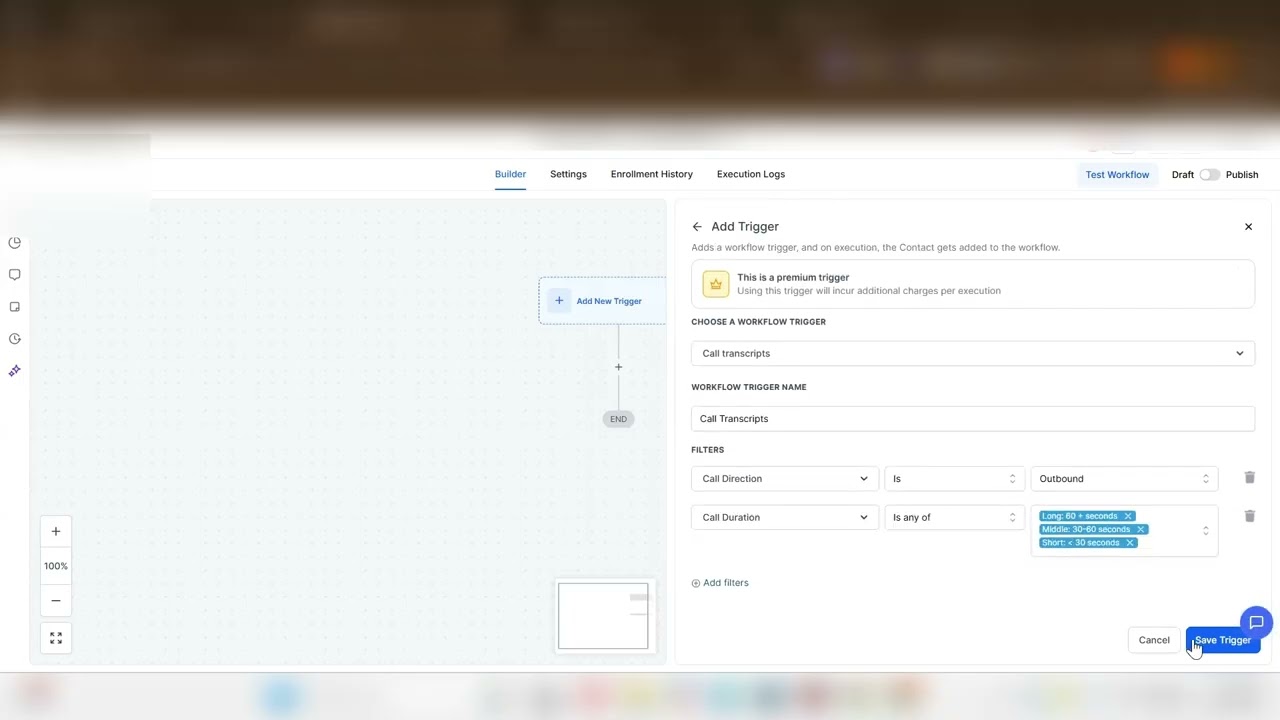This screenshot has width=1280, height=720.
Task: Remove the Middle: 30-60 seconds tag
Action: pos(1140,529)
